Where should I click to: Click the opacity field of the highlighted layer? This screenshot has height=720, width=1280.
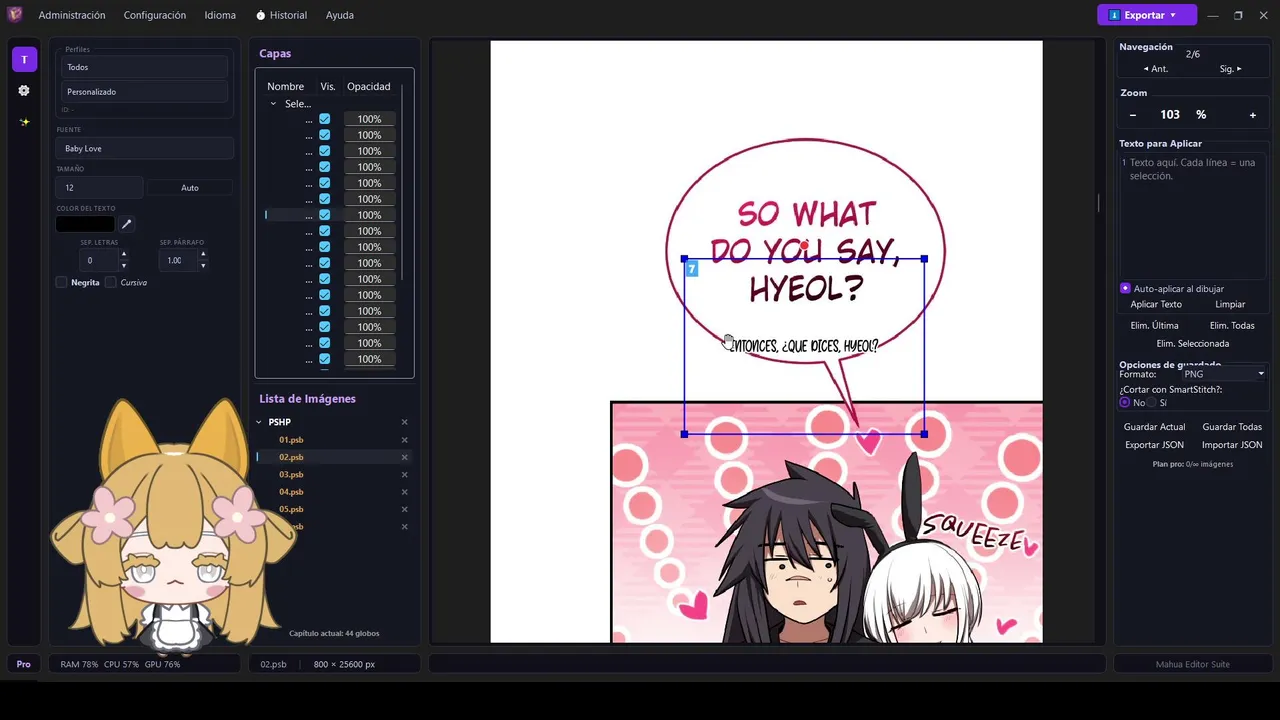point(369,215)
